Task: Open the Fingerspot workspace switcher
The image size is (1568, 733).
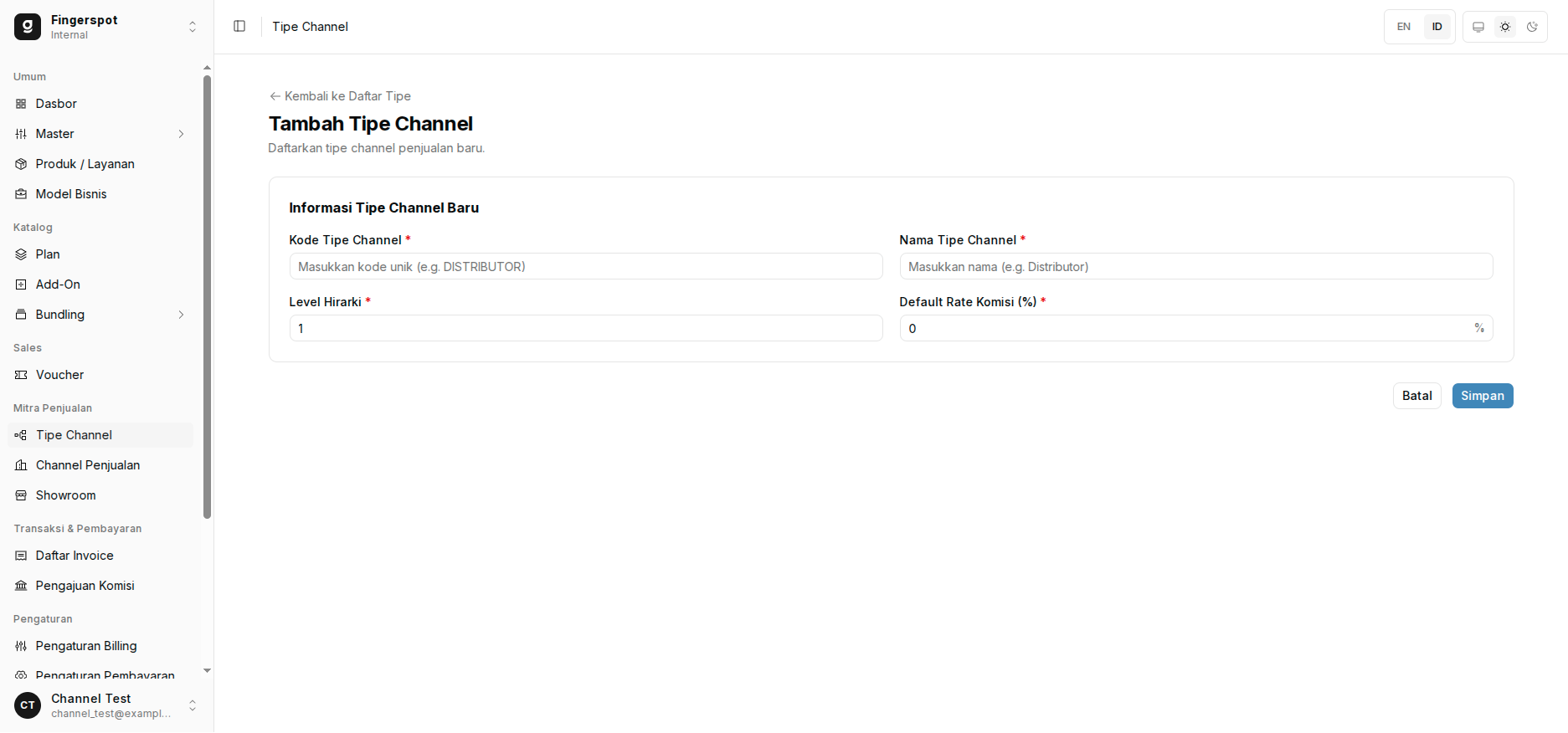Action: point(107,27)
